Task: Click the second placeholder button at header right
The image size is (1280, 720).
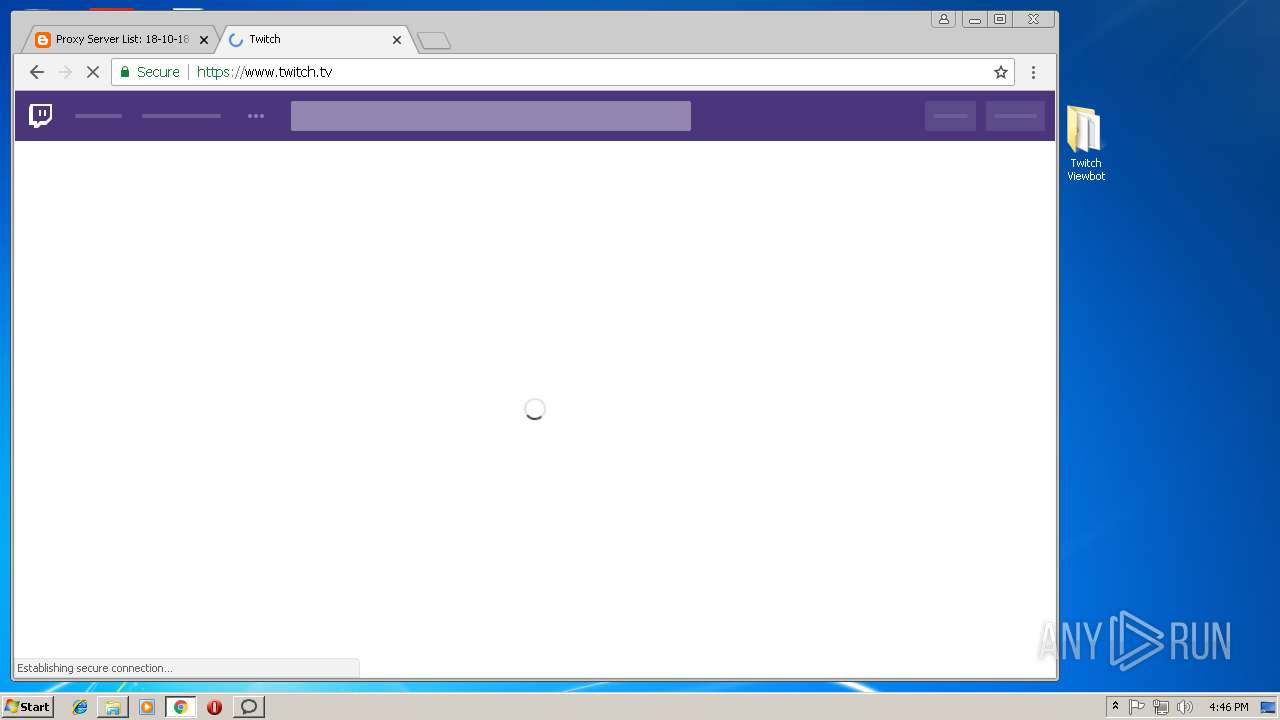Action: pos(1015,116)
